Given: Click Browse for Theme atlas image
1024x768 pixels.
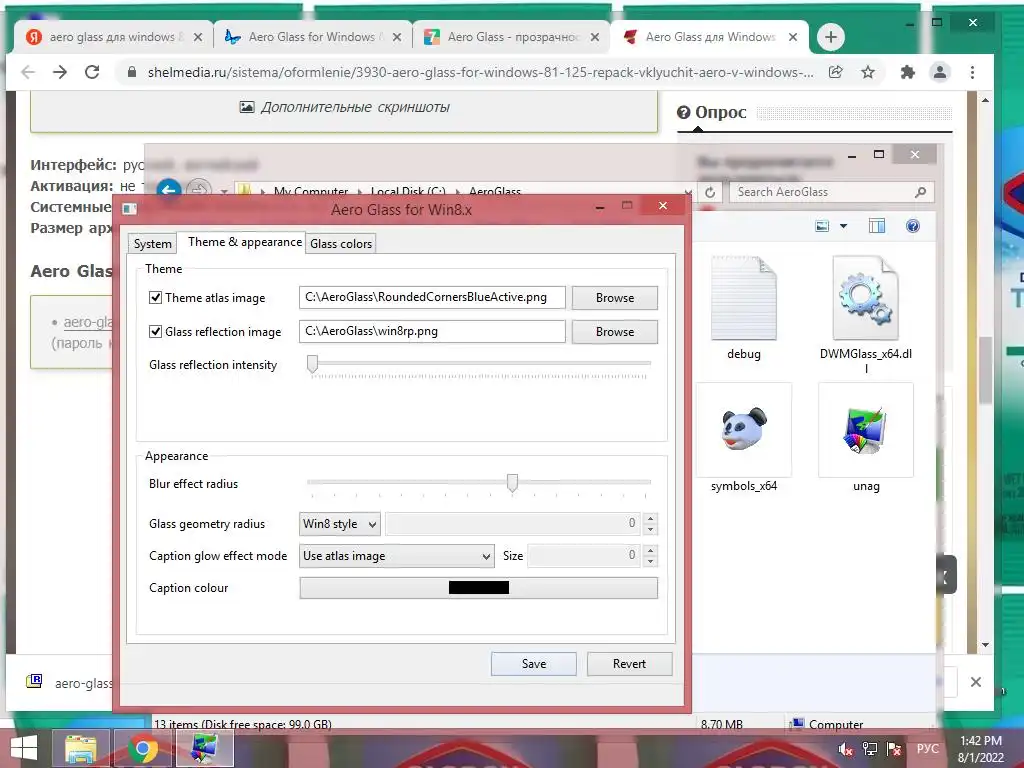Looking at the screenshot, I should click(615, 298).
